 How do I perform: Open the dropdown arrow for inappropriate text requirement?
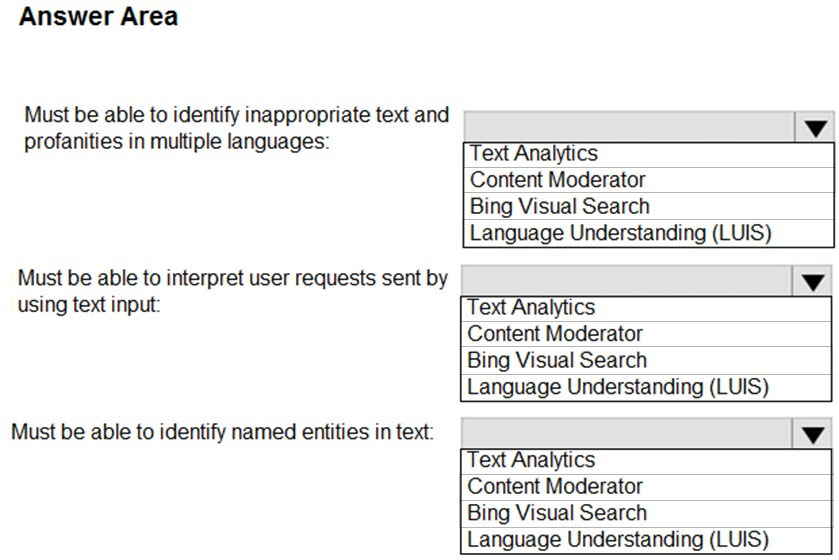[815, 127]
